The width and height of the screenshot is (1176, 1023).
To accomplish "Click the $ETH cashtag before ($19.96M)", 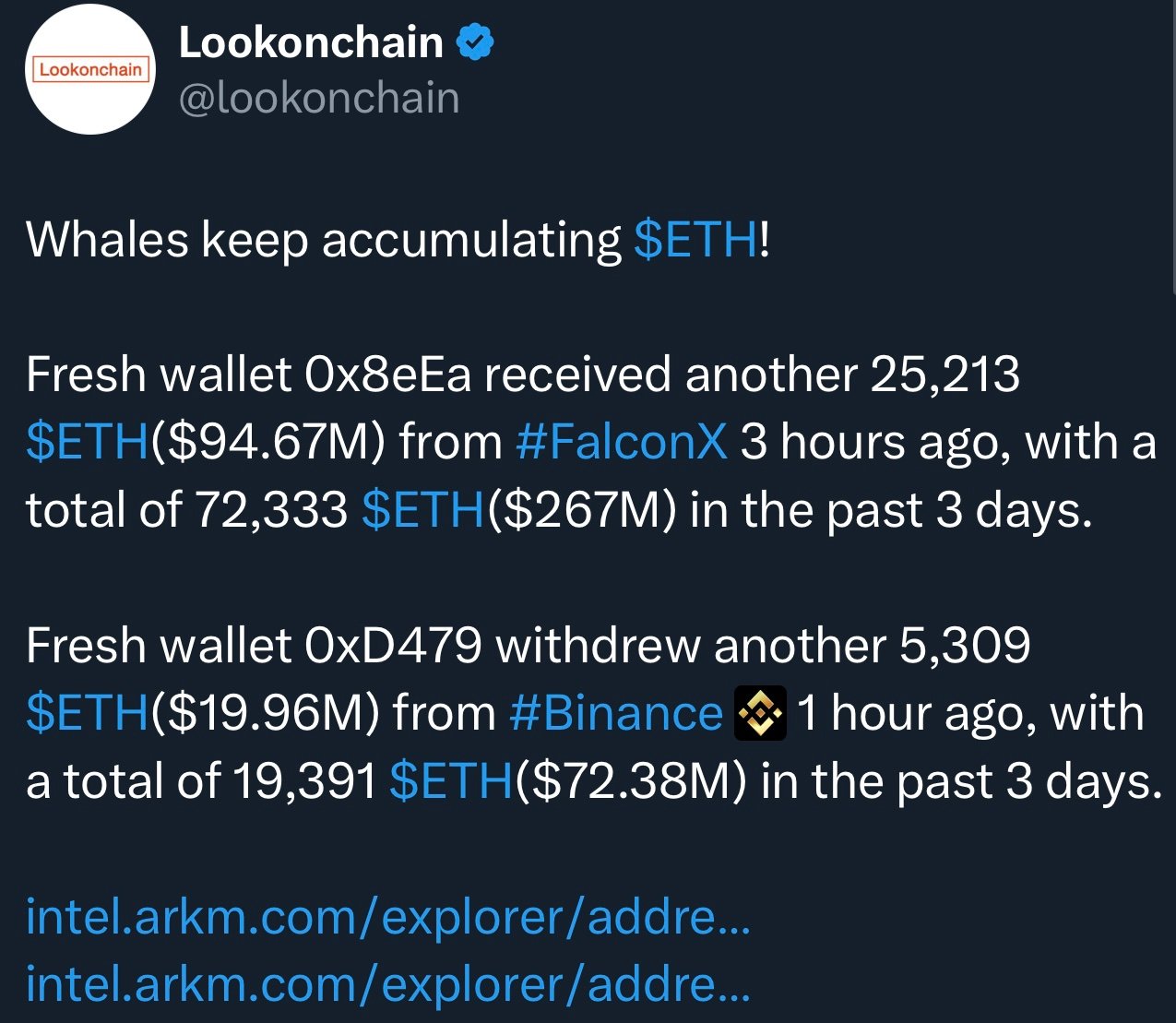I will pyautogui.click(x=87, y=714).
